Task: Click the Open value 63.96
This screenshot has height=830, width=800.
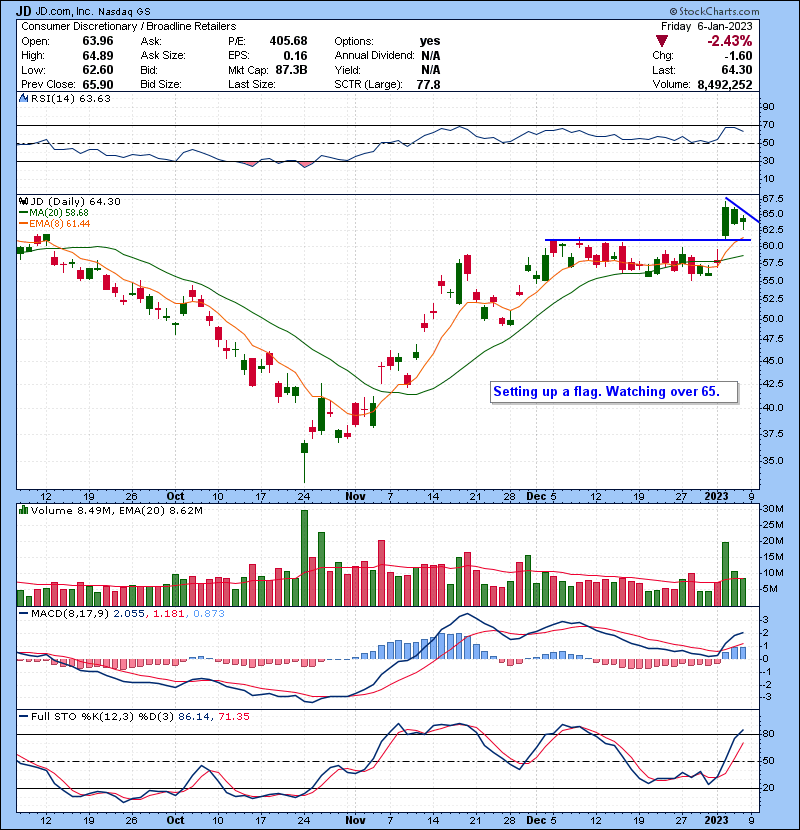Action: [98, 41]
